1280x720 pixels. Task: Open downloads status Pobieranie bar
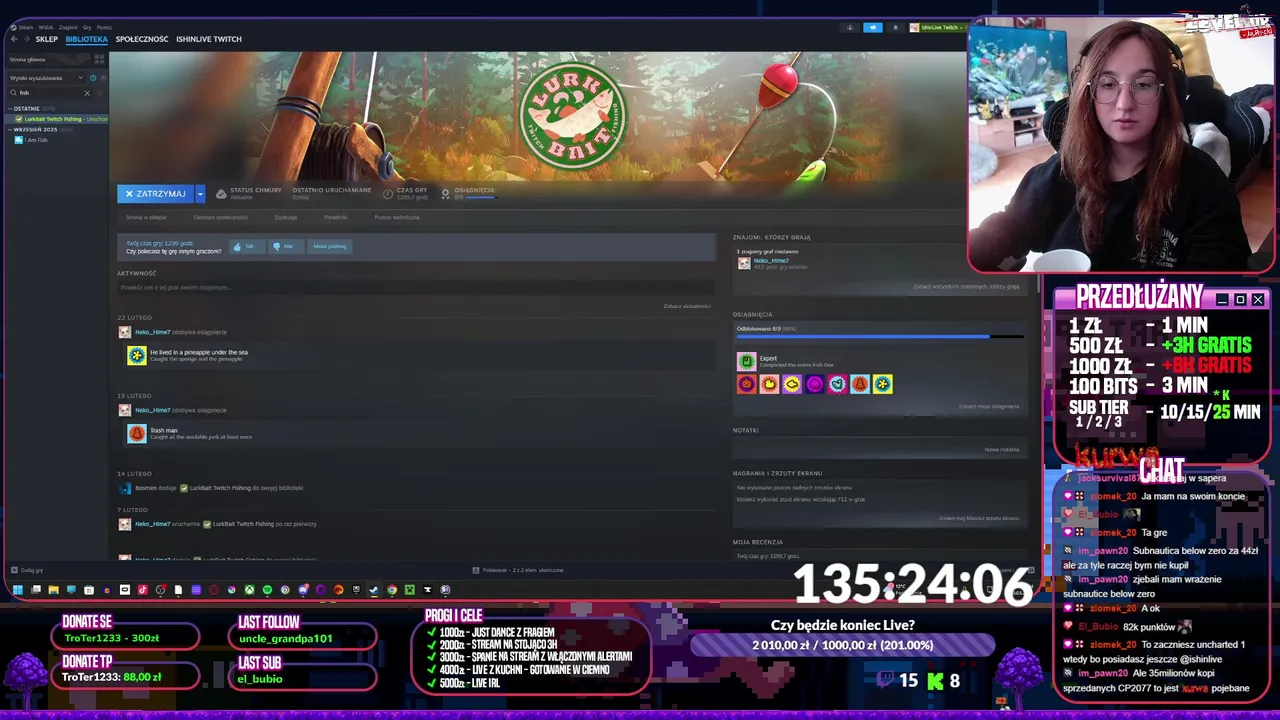pyautogui.click(x=518, y=570)
